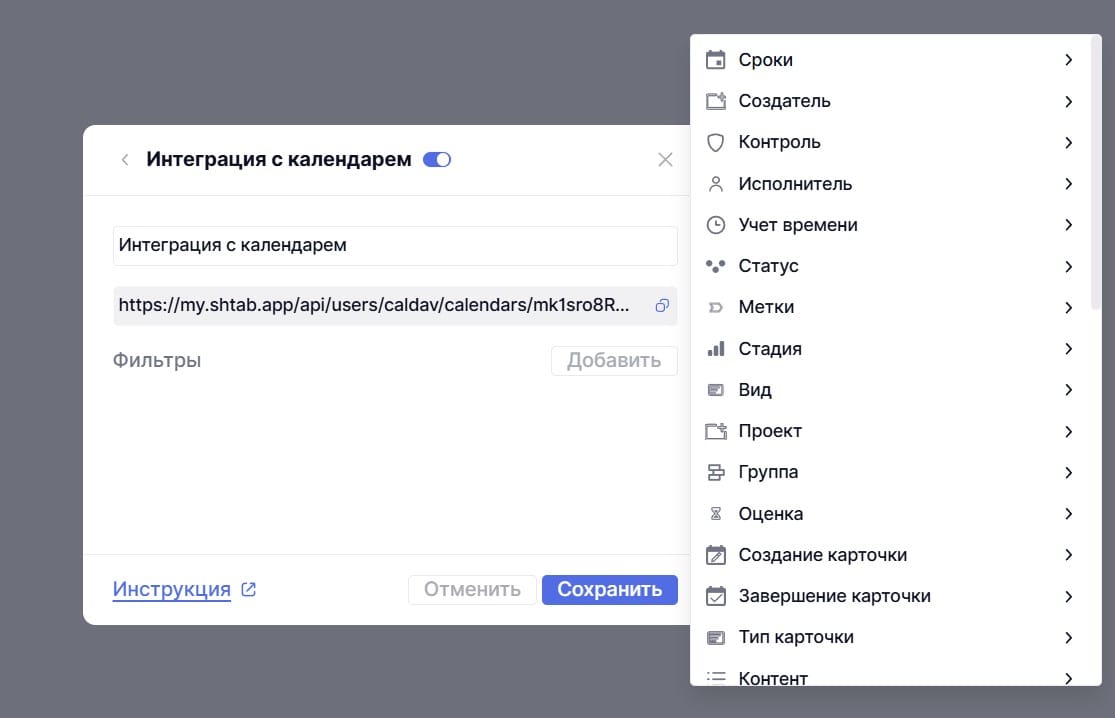The image size is (1115, 718).
Task: Click the shield icon beside Контроль
Action: coord(715,142)
